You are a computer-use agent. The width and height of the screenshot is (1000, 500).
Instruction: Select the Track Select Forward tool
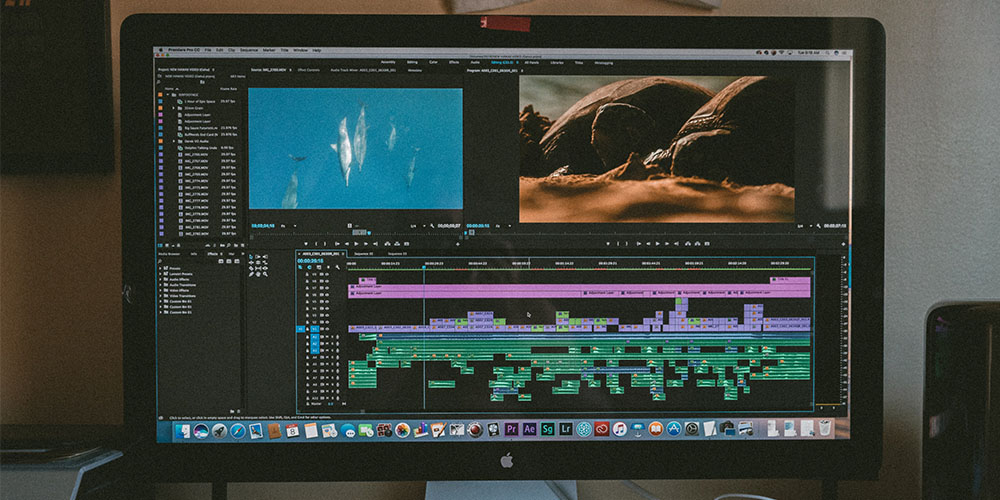[x=258, y=257]
